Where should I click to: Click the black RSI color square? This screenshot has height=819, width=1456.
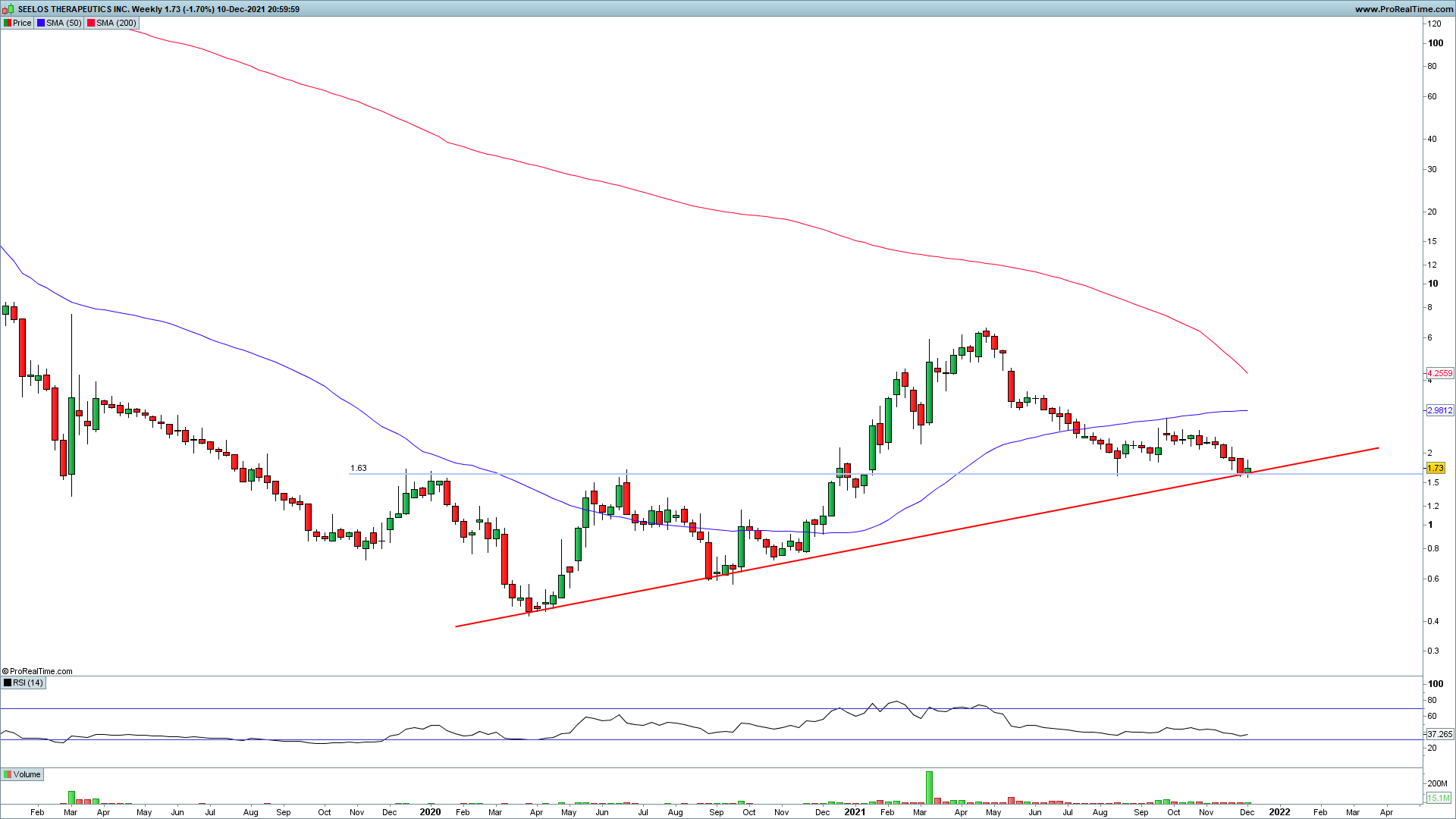tap(8, 682)
